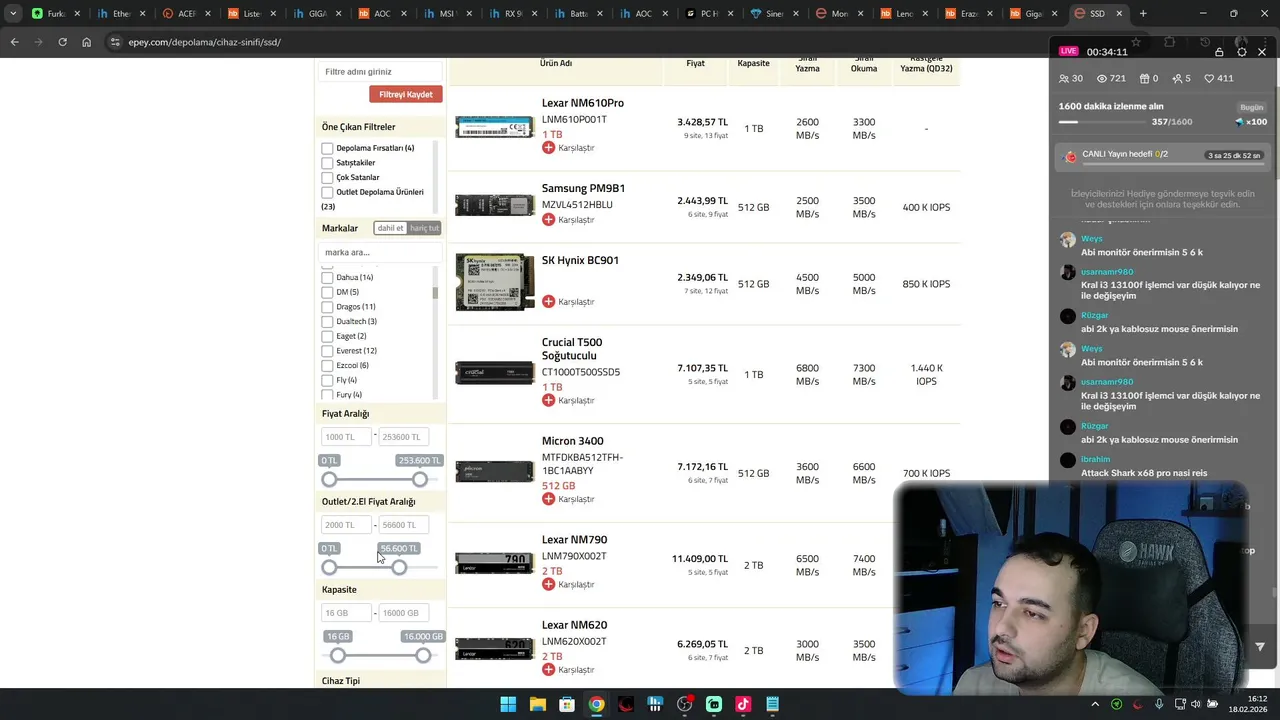The height and width of the screenshot is (720, 1280).
Task: Open the Samsung PM9B1 product link
Action: coord(583,188)
